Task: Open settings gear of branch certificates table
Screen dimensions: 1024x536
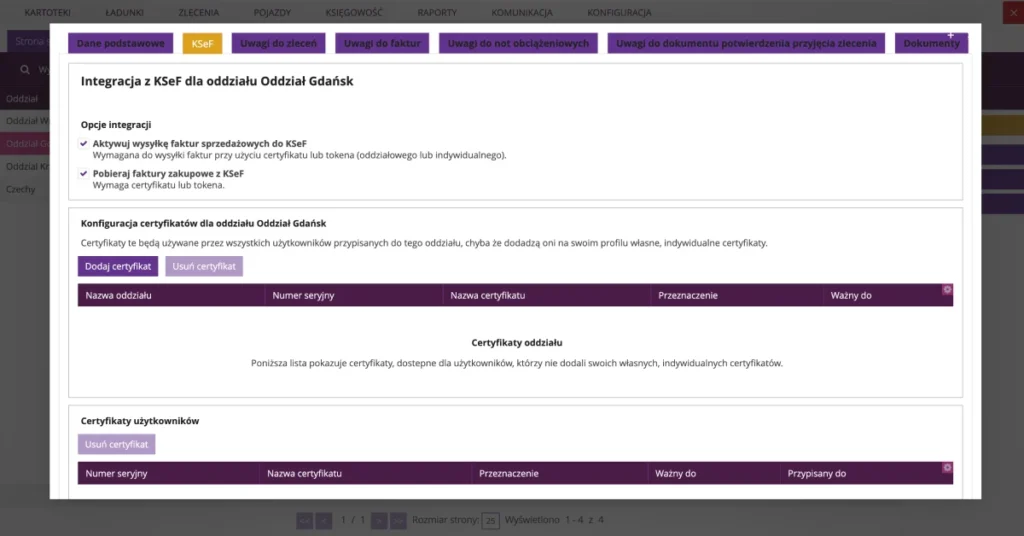Action: tap(947, 290)
